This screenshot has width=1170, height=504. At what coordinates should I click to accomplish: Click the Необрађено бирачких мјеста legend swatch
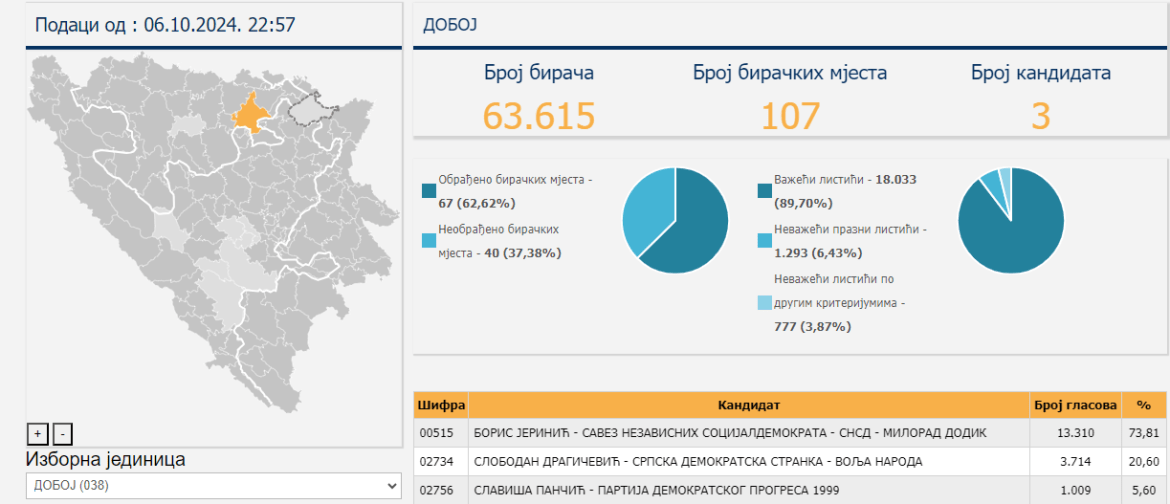pyautogui.click(x=429, y=240)
